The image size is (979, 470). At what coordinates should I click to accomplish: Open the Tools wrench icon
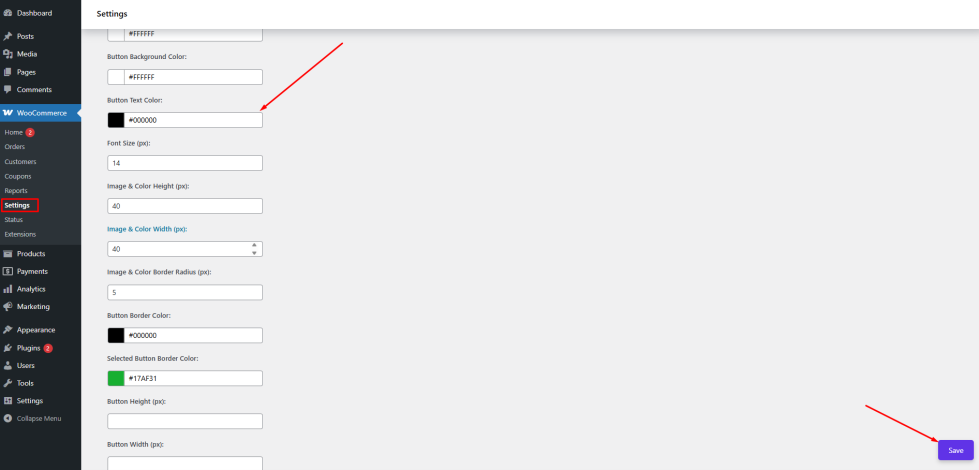coord(7,383)
